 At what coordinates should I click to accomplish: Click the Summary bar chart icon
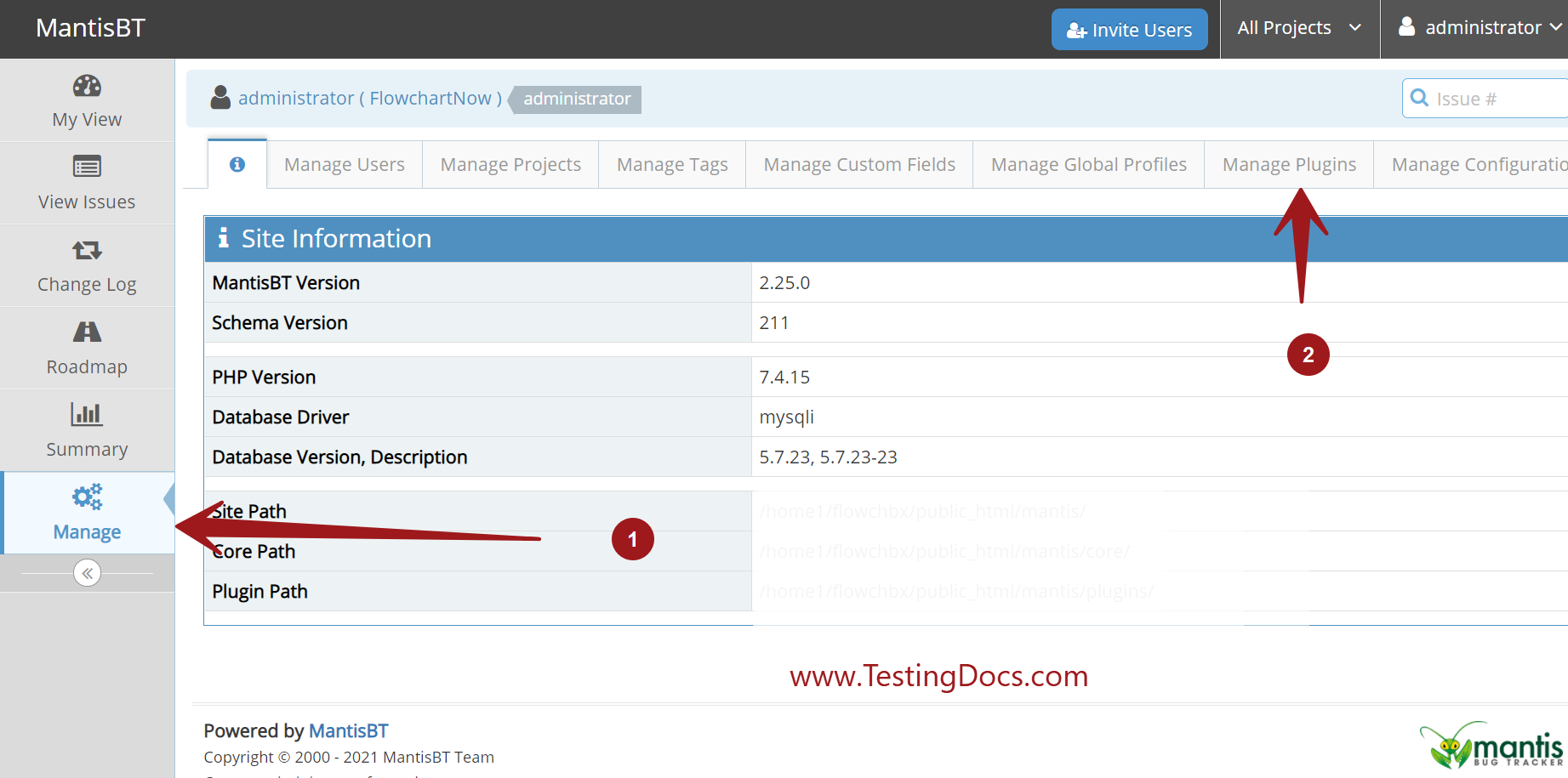(x=87, y=414)
